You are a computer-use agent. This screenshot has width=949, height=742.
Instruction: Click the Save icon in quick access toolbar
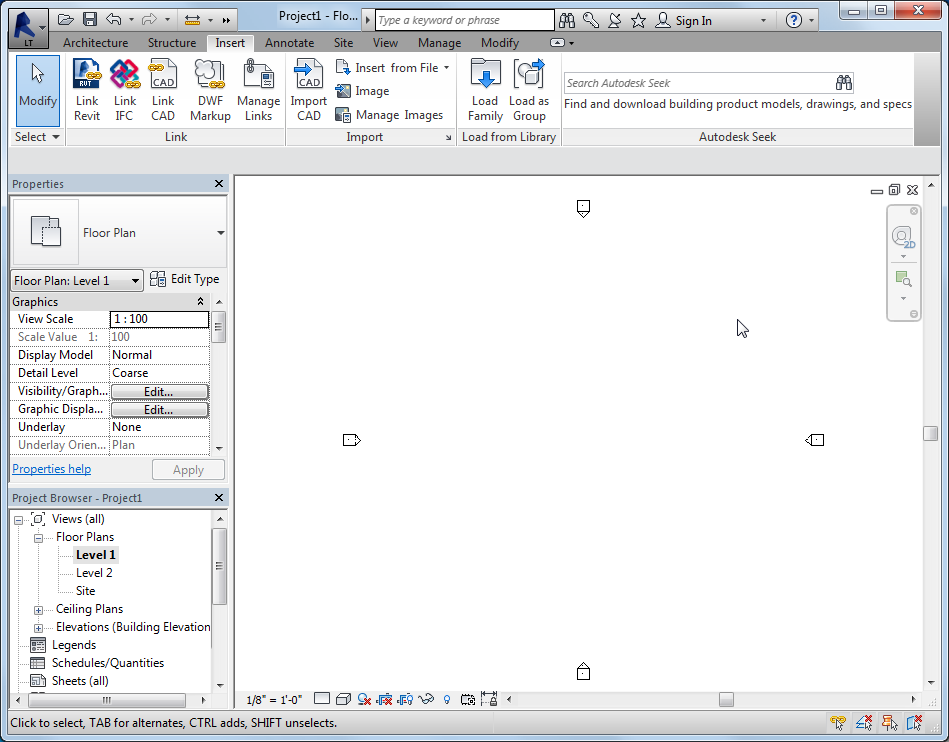coord(90,19)
